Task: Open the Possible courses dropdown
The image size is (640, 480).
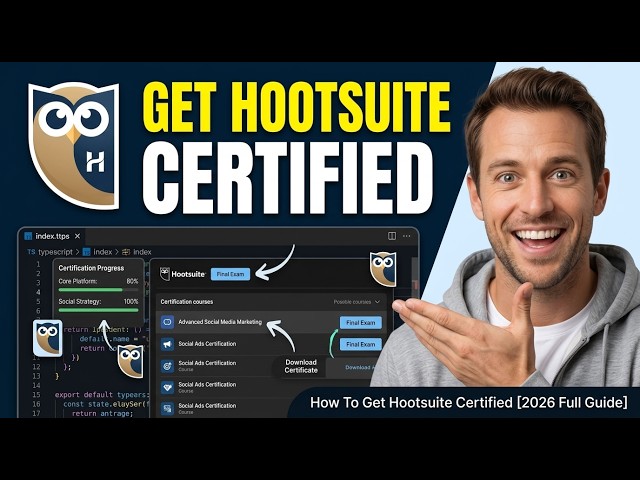Action: (356, 302)
